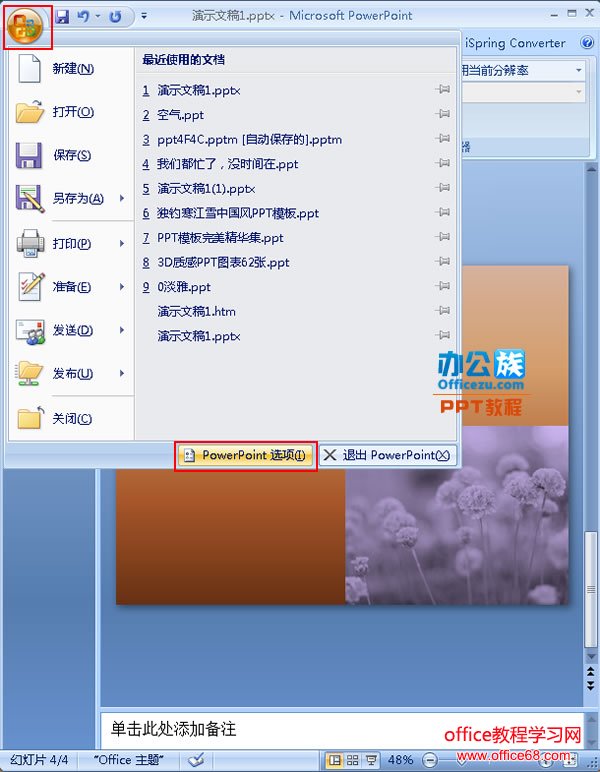Click the 打开 folder icon
The width and height of the screenshot is (600, 772).
(30, 111)
